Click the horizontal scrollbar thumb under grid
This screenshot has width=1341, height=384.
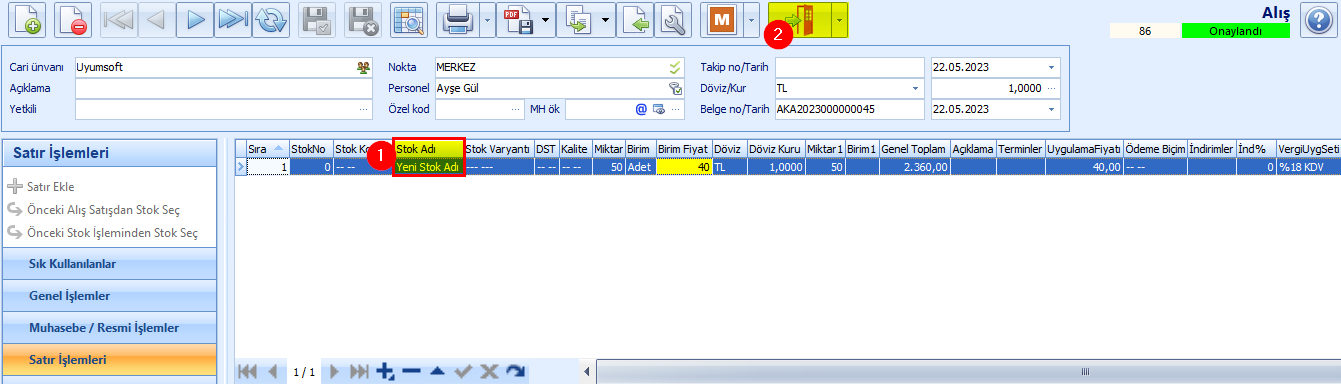coord(1085,372)
